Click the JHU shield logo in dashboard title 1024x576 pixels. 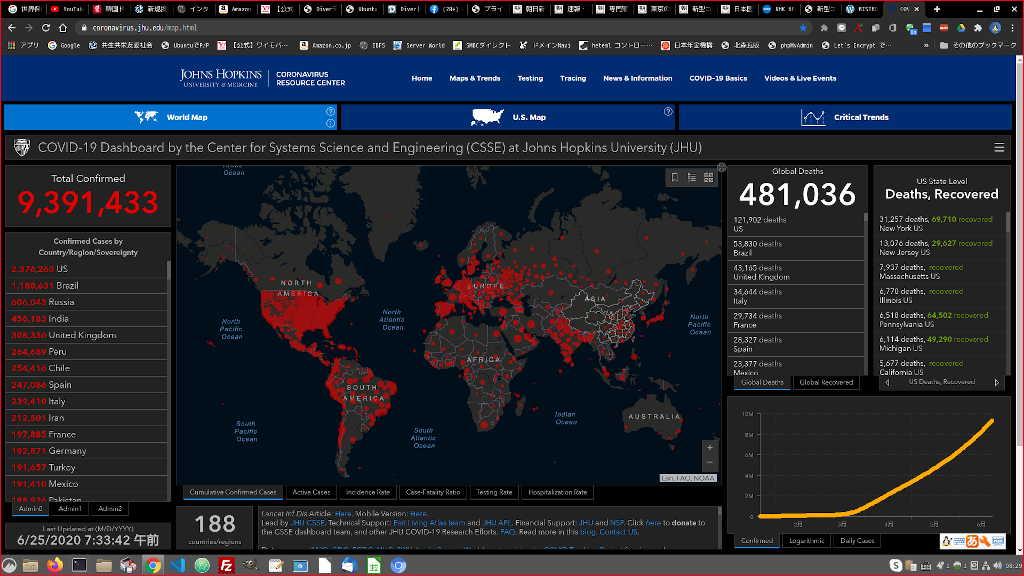[22, 148]
